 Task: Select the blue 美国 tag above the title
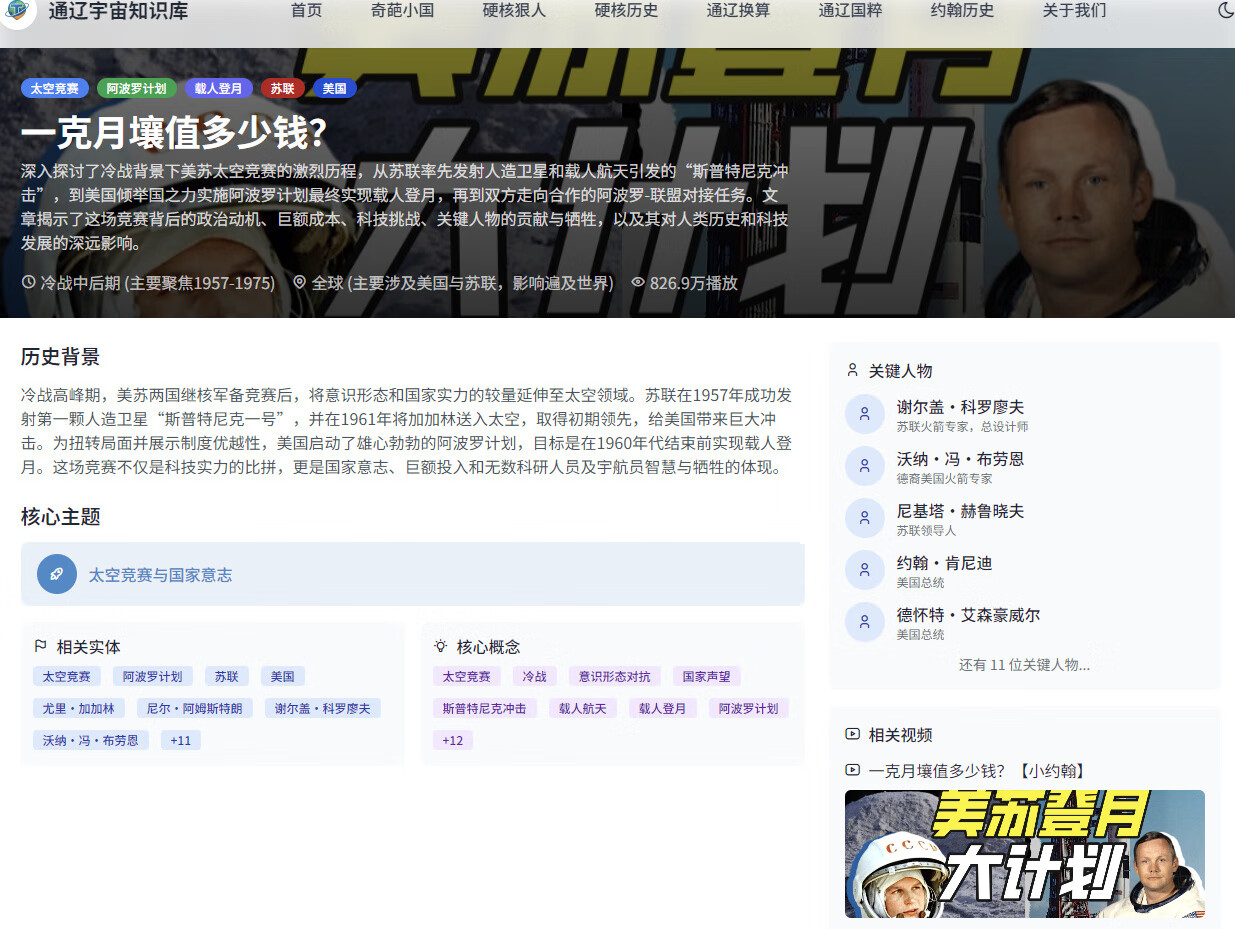point(335,88)
